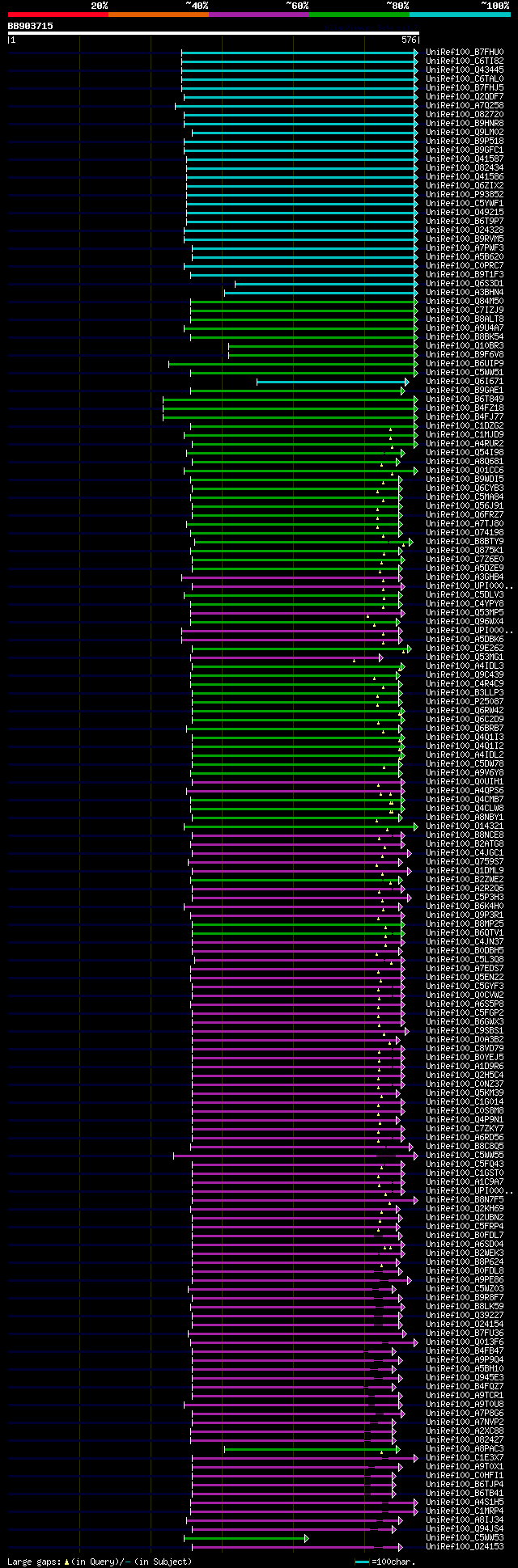Select the UniRef100_Q9LM02 label
Image resolution: width=518 pixels, height=1568 pixels.
point(465,133)
